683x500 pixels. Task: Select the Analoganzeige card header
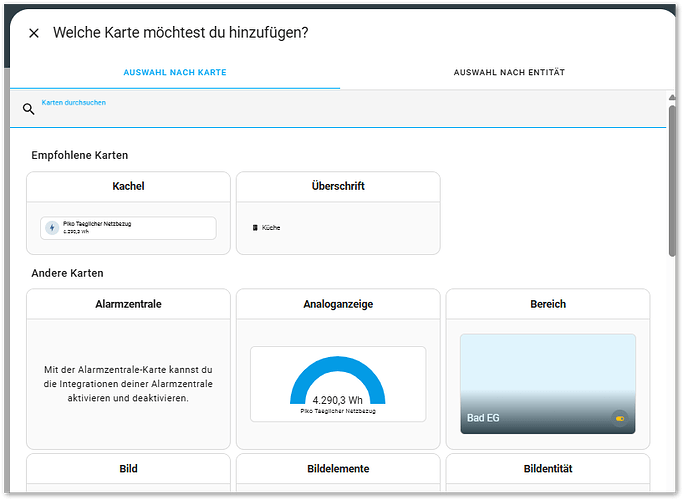click(x=338, y=304)
